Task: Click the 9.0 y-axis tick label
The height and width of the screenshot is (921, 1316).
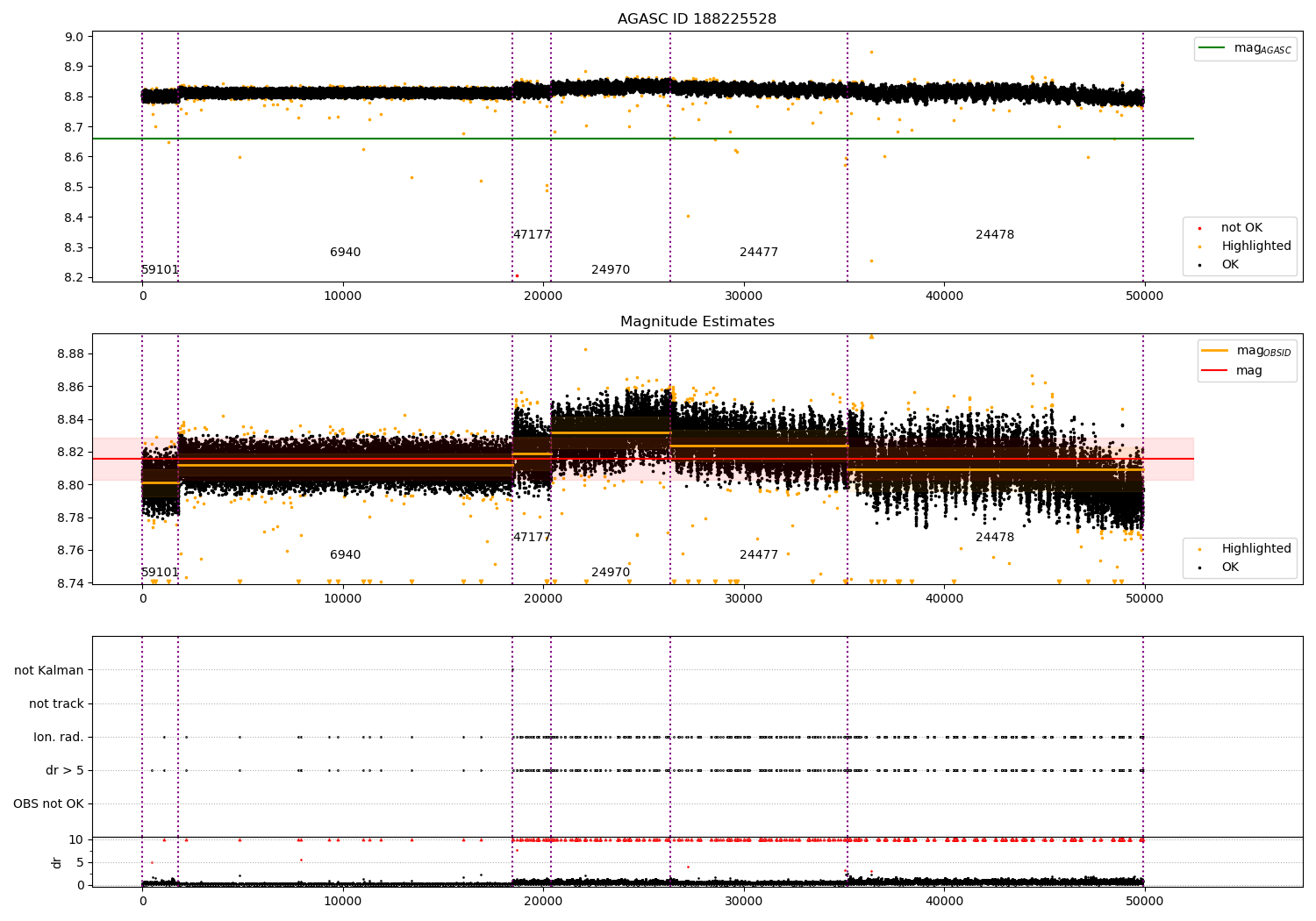Action: click(75, 37)
